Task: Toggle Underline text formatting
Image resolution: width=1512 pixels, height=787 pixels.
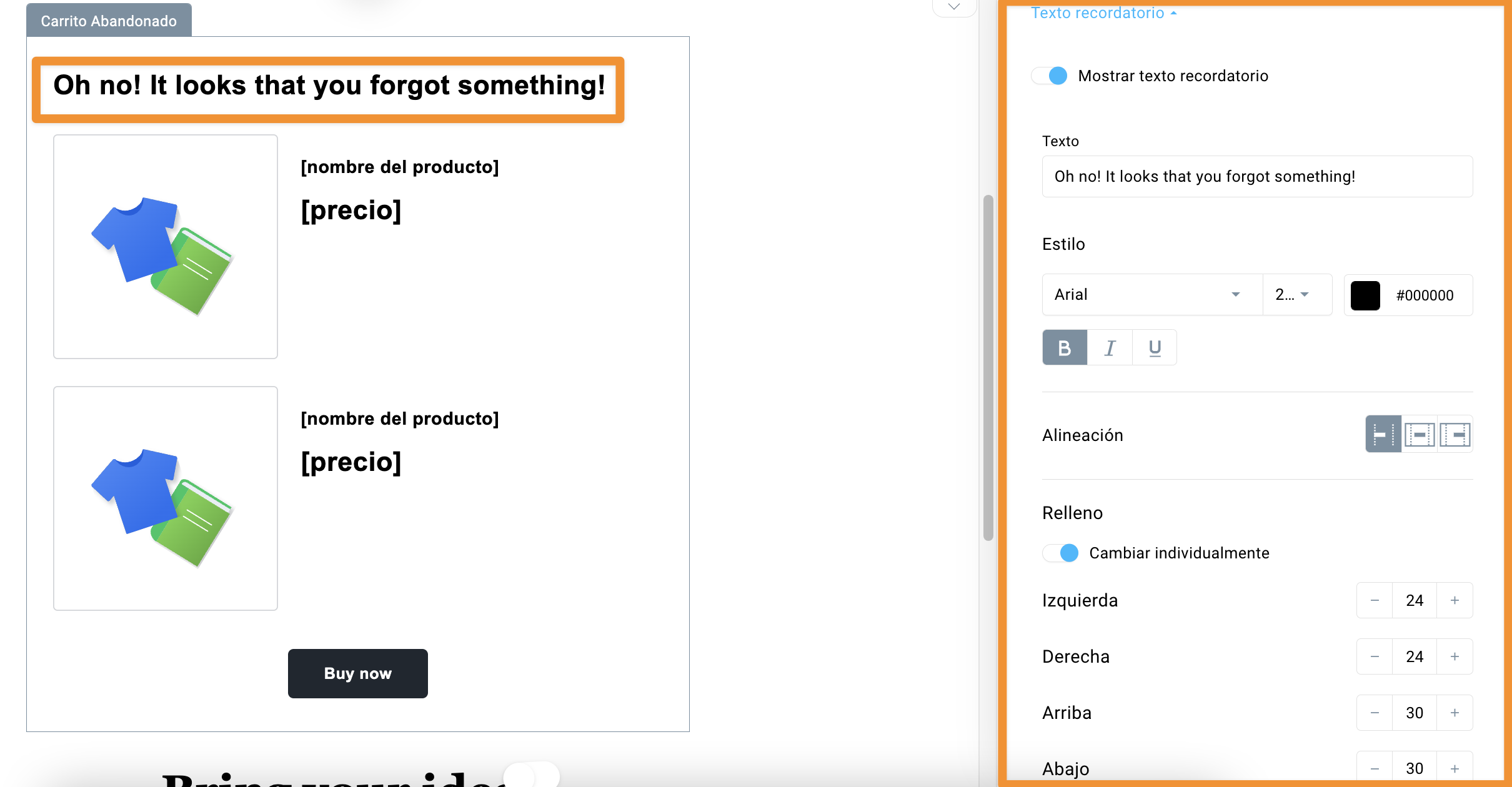Action: [x=1155, y=348]
